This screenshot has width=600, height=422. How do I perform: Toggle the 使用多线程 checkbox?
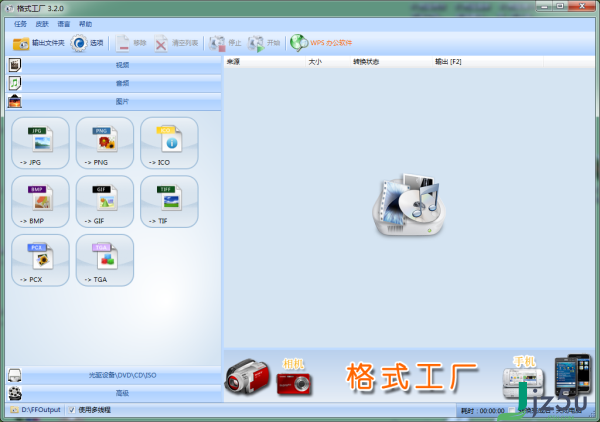[71, 410]
